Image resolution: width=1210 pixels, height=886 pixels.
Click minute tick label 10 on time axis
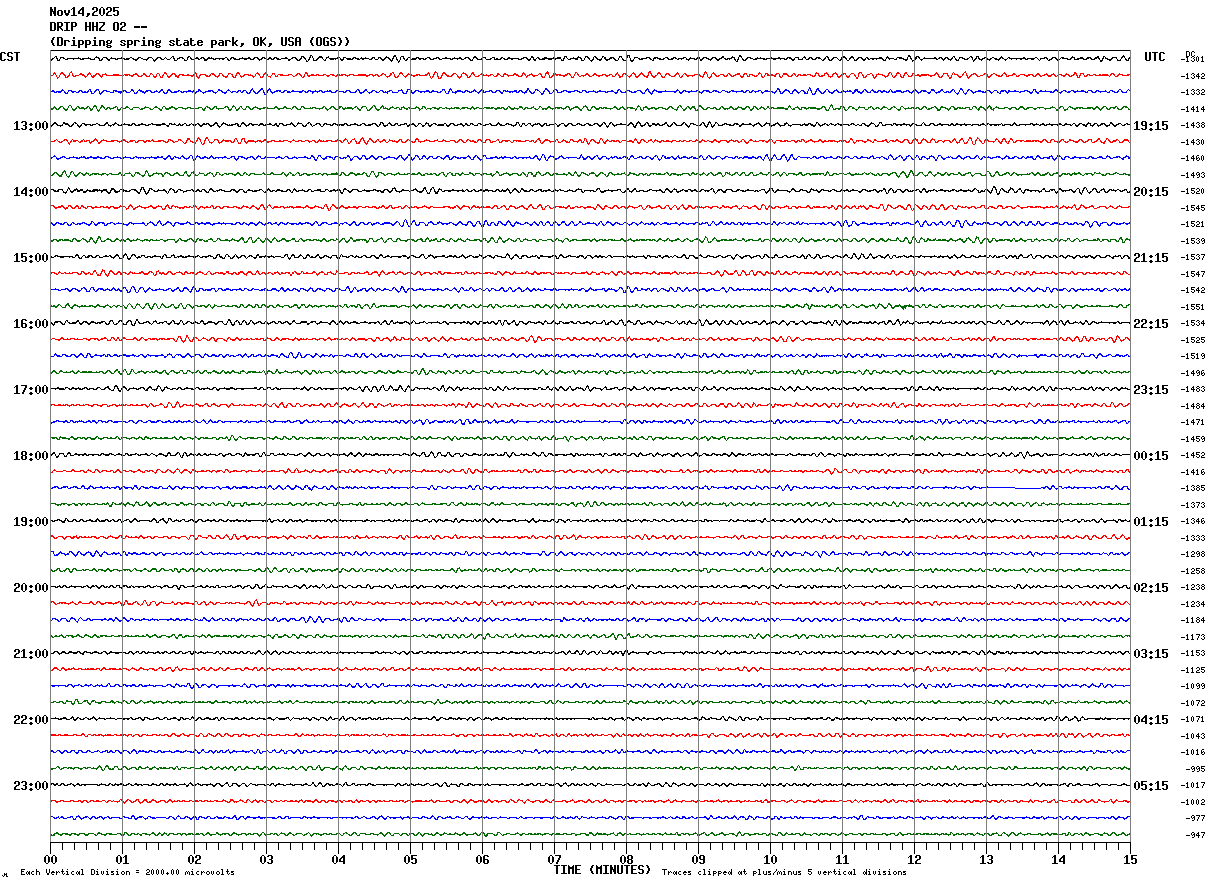click(x=770, y=859)
